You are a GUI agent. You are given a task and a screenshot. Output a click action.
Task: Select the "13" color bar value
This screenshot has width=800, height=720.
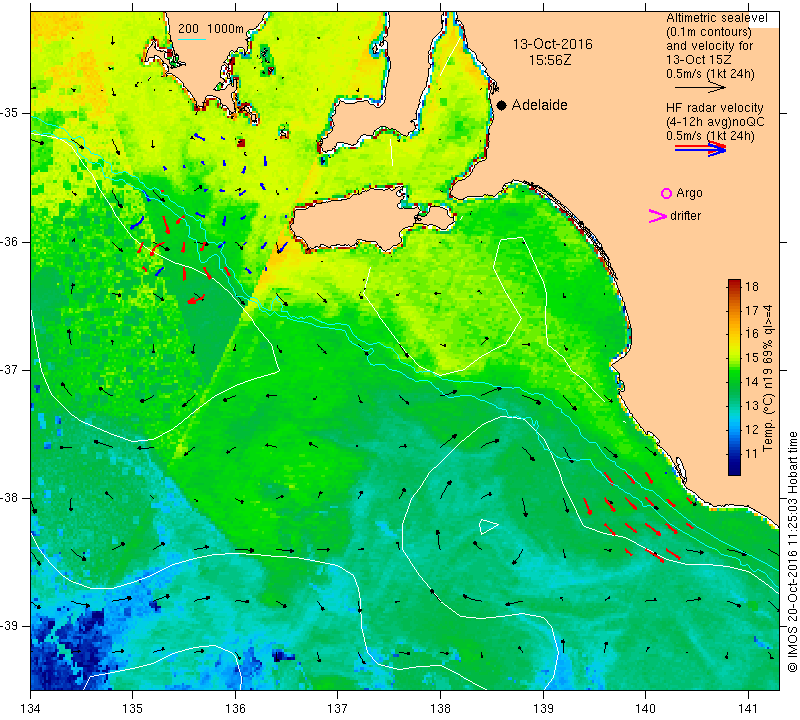752,406
